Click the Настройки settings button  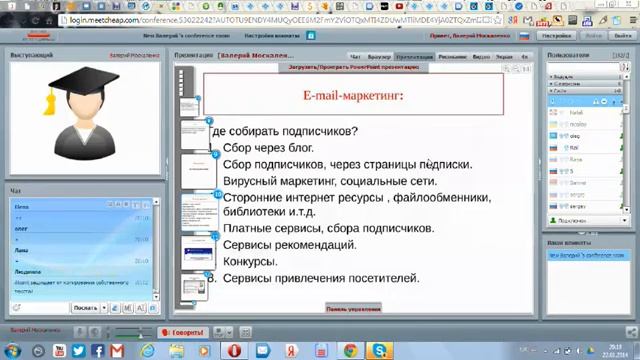pyautogui.click(x=557, y=36)
